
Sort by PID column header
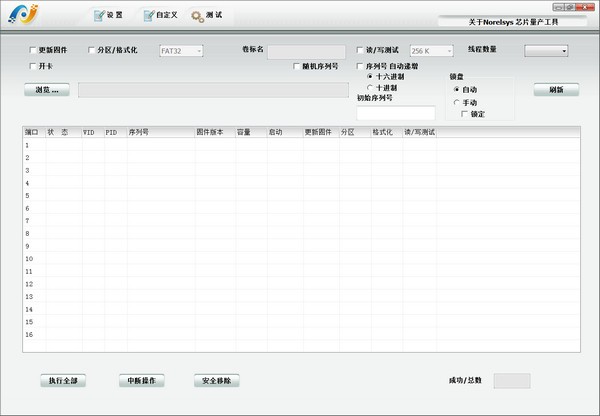[x=116, y=132]
